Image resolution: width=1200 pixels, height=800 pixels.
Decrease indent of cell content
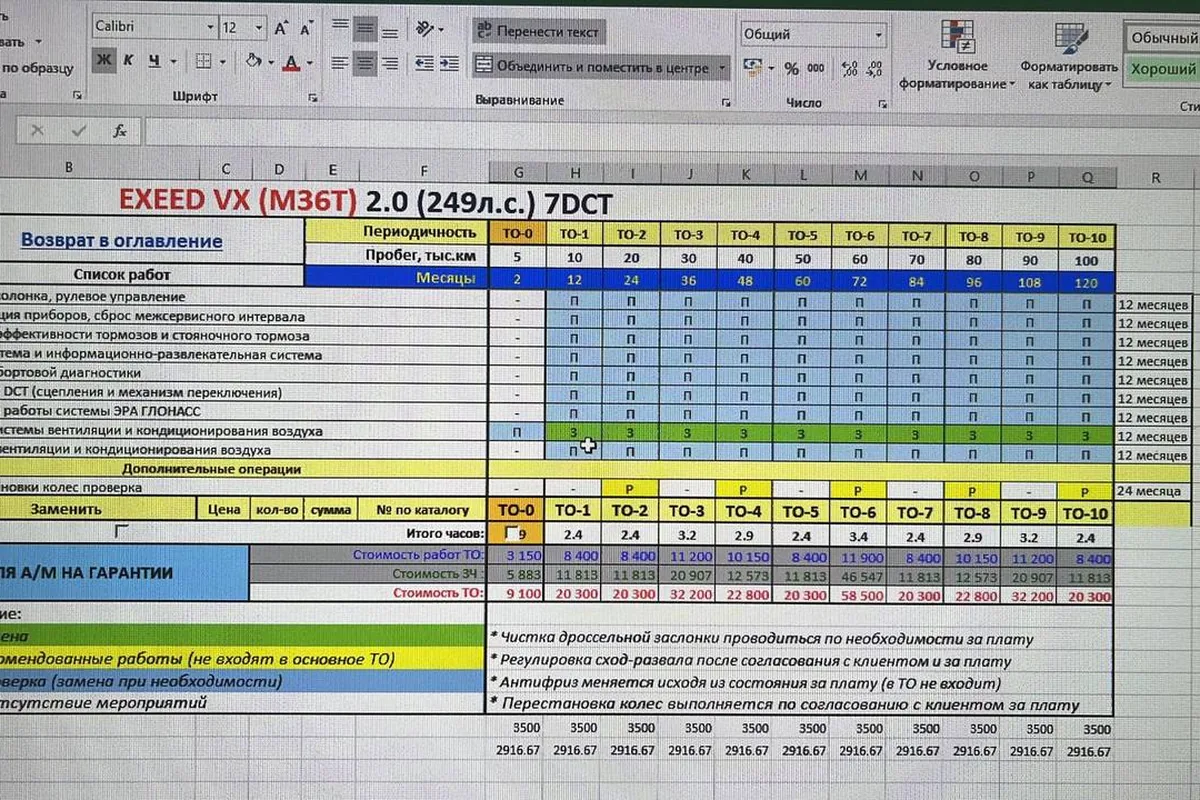point(425,63)
